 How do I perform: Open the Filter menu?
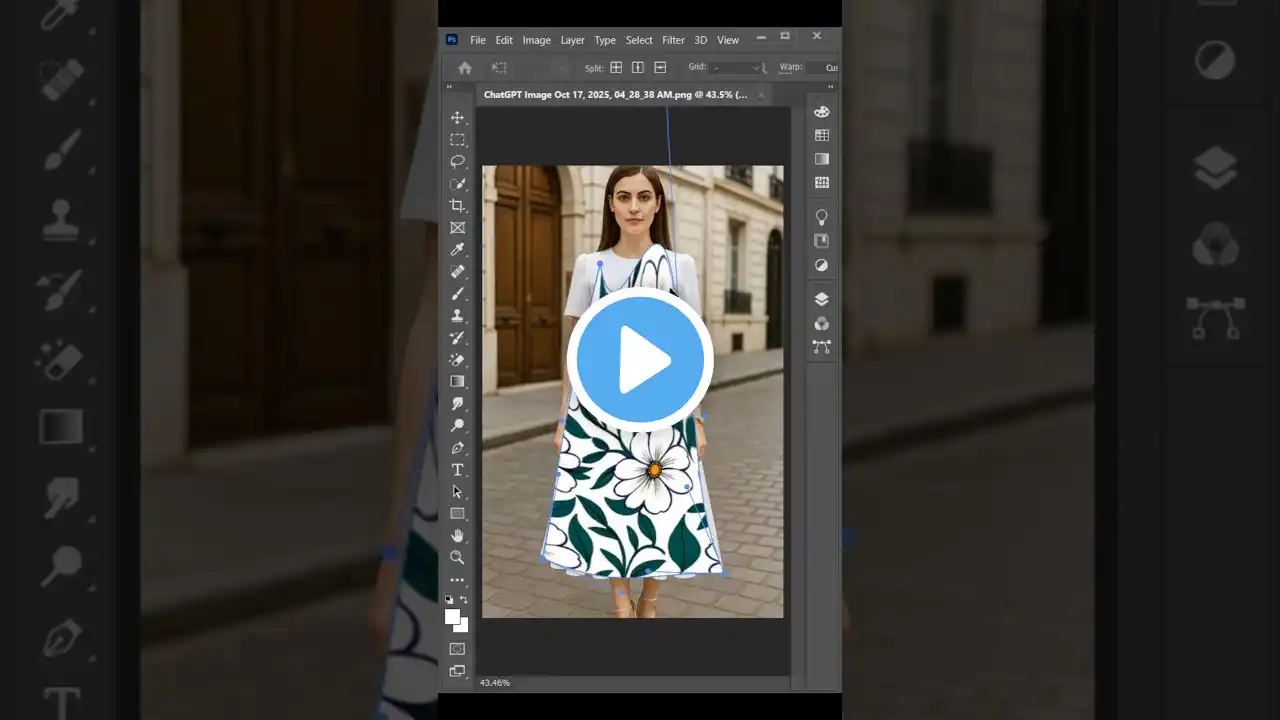point(673,40)
